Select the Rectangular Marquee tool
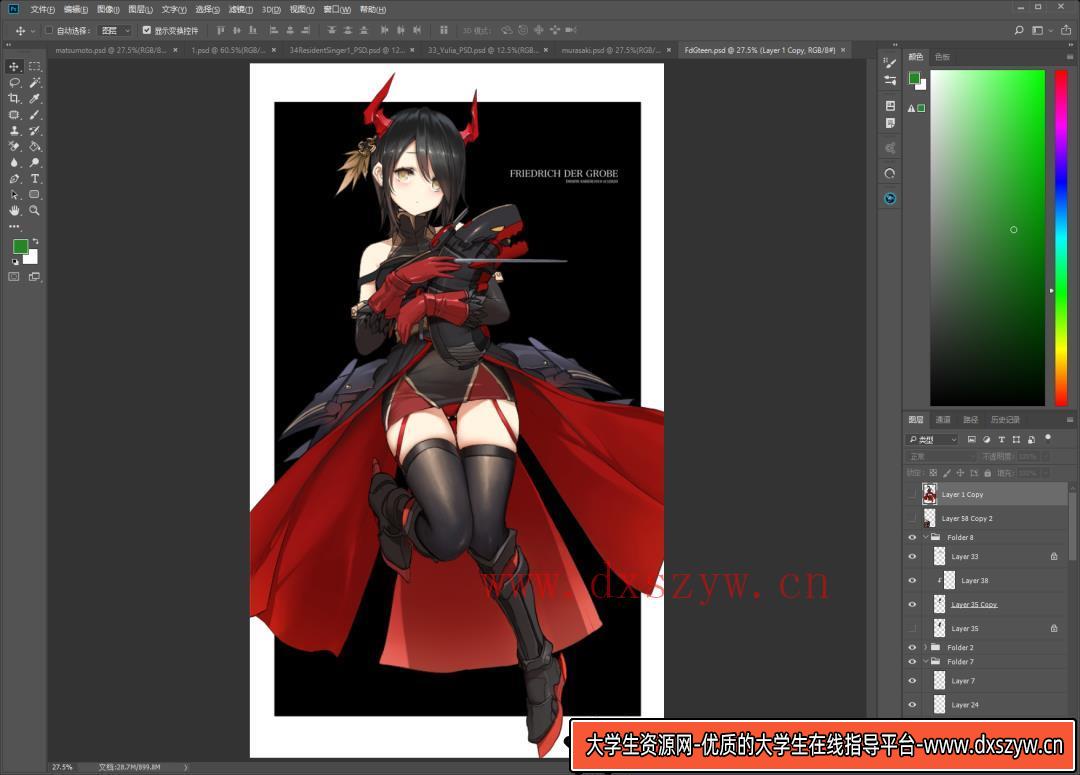Viewport: 1080px width, 775px height. (34, 67)
